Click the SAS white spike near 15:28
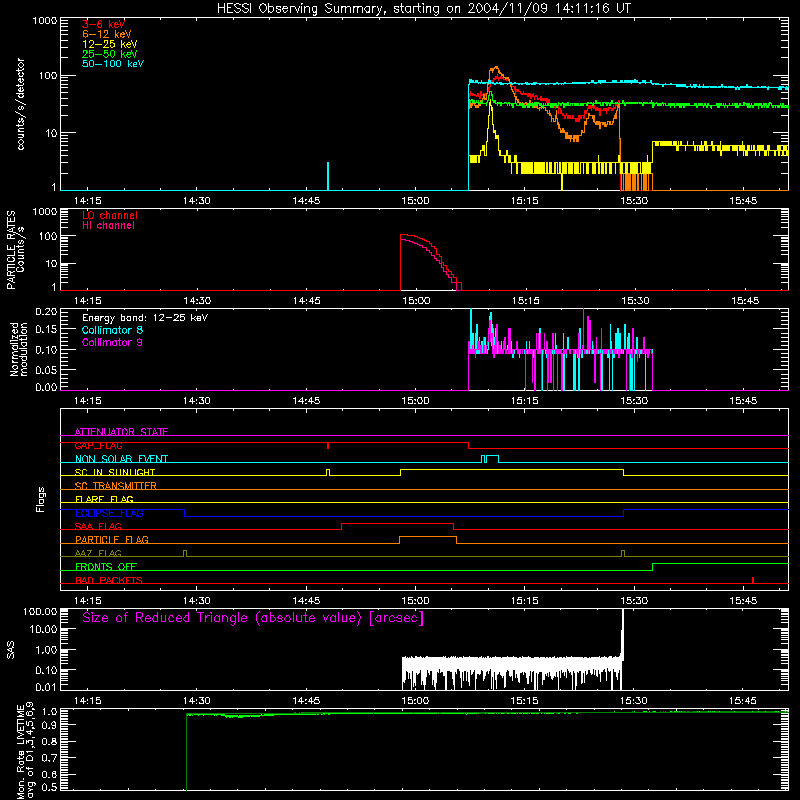Viewport: 800px width, 800px height. [622, 635]
